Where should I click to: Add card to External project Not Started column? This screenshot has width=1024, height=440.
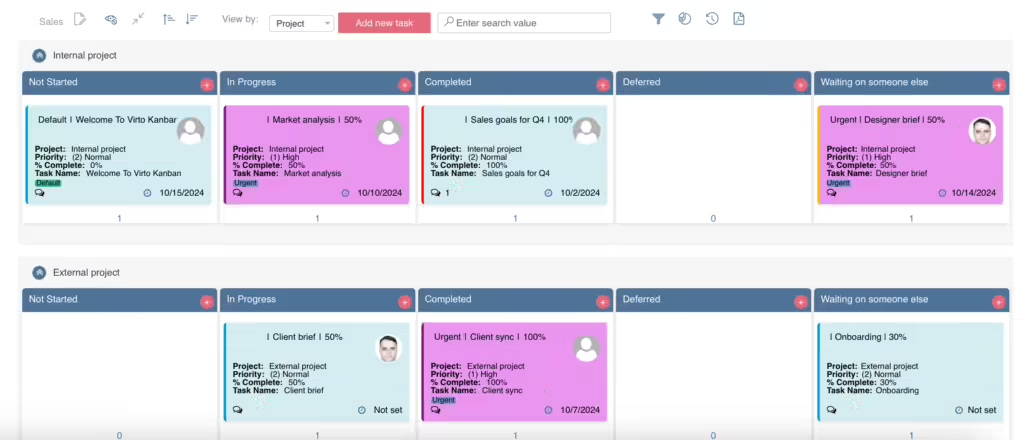pos(207,302)
